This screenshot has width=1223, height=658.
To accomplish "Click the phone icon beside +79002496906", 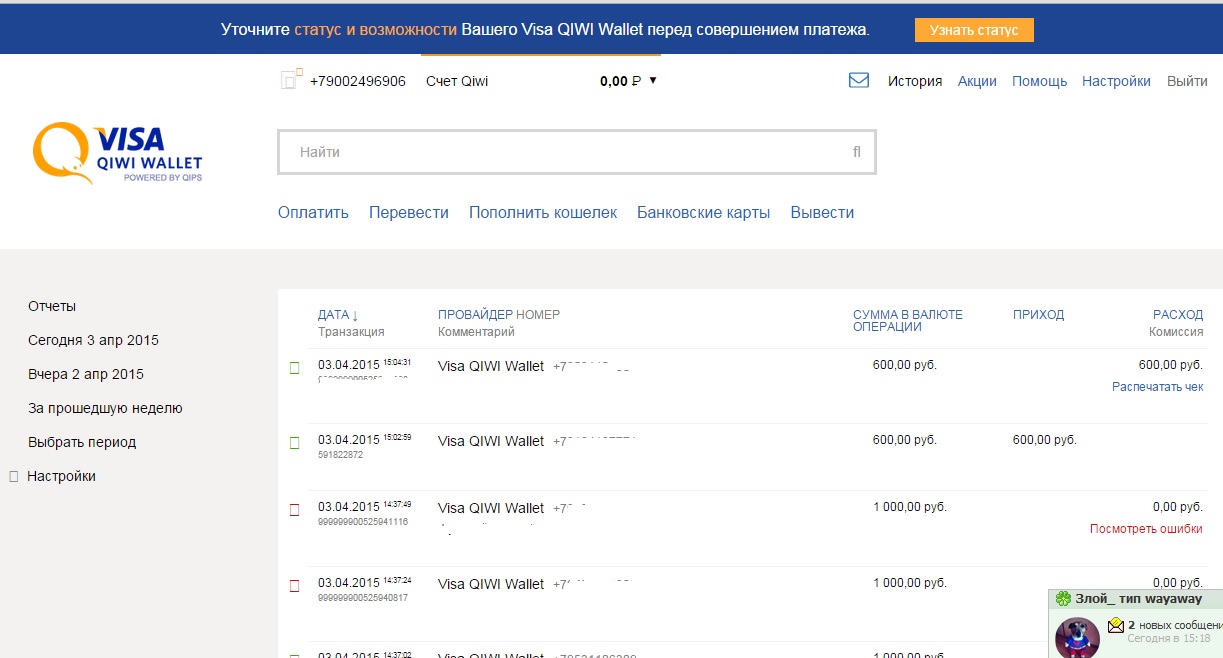I will click(291, 80).
